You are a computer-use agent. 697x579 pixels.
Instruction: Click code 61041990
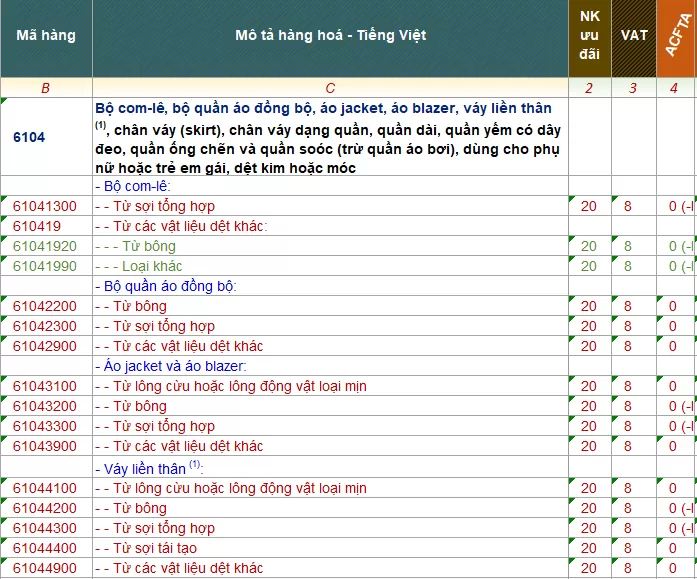coord(44,266)
